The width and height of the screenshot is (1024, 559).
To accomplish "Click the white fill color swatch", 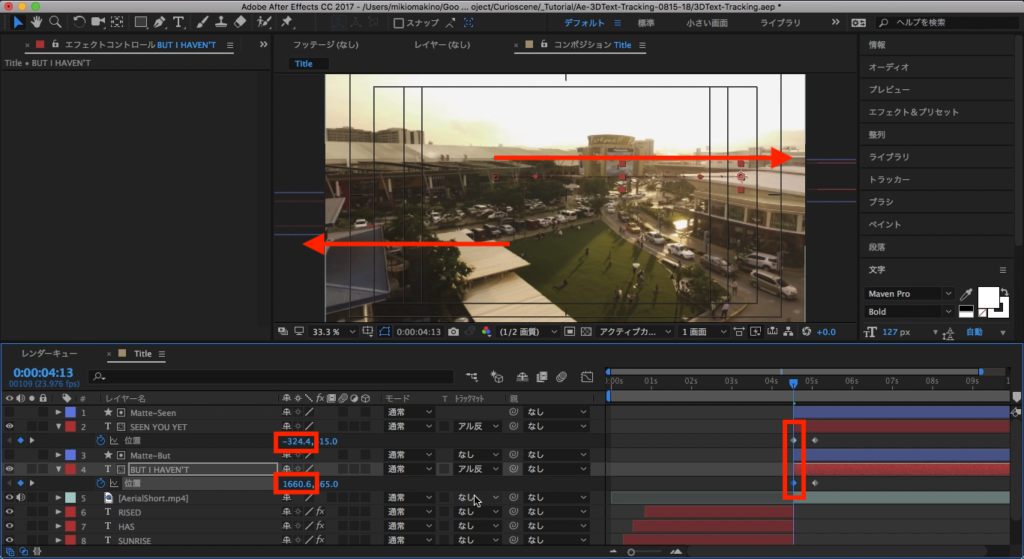I will [x=989, y=297].
